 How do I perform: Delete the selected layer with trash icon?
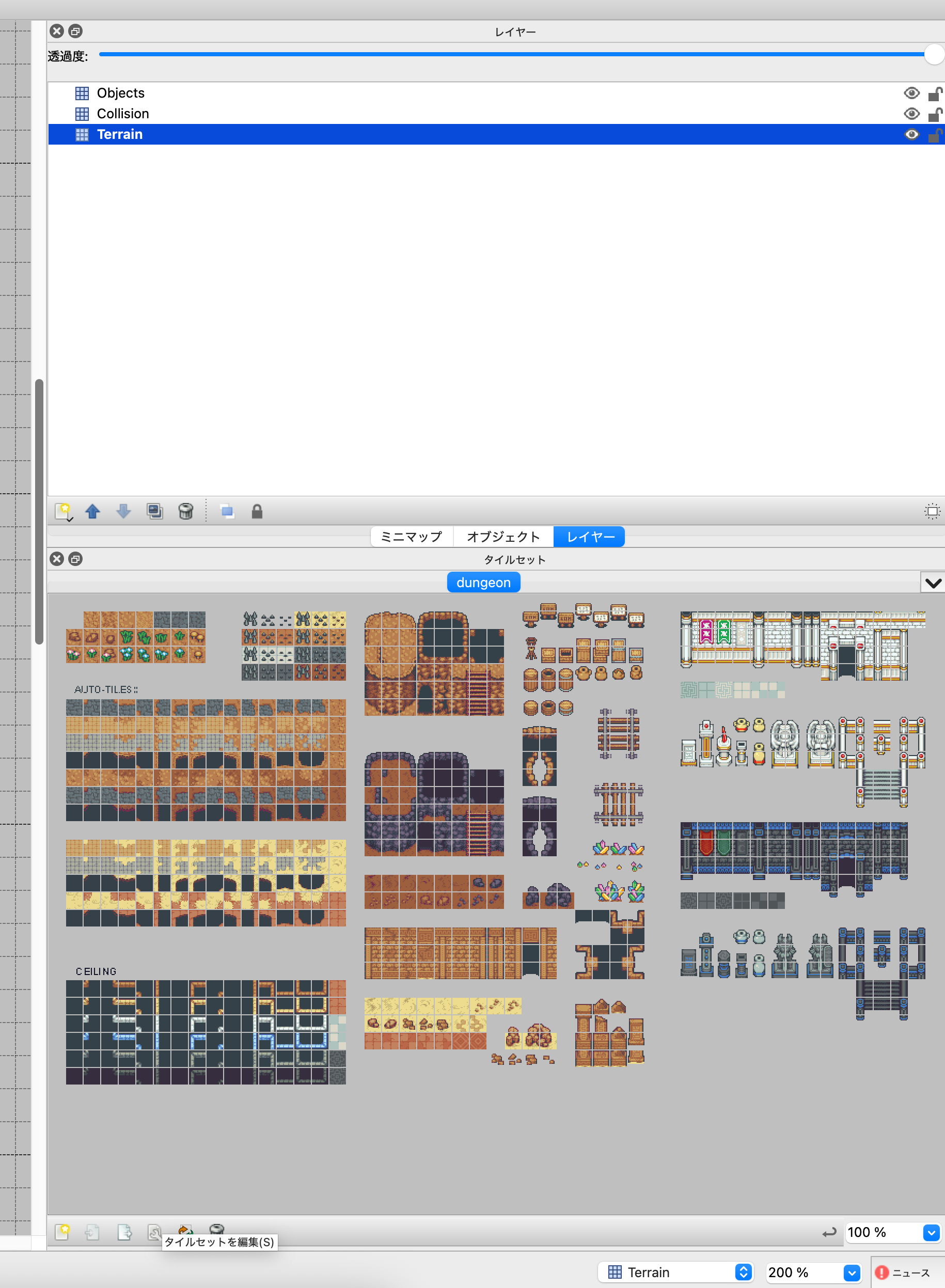(x=185, y=511)
